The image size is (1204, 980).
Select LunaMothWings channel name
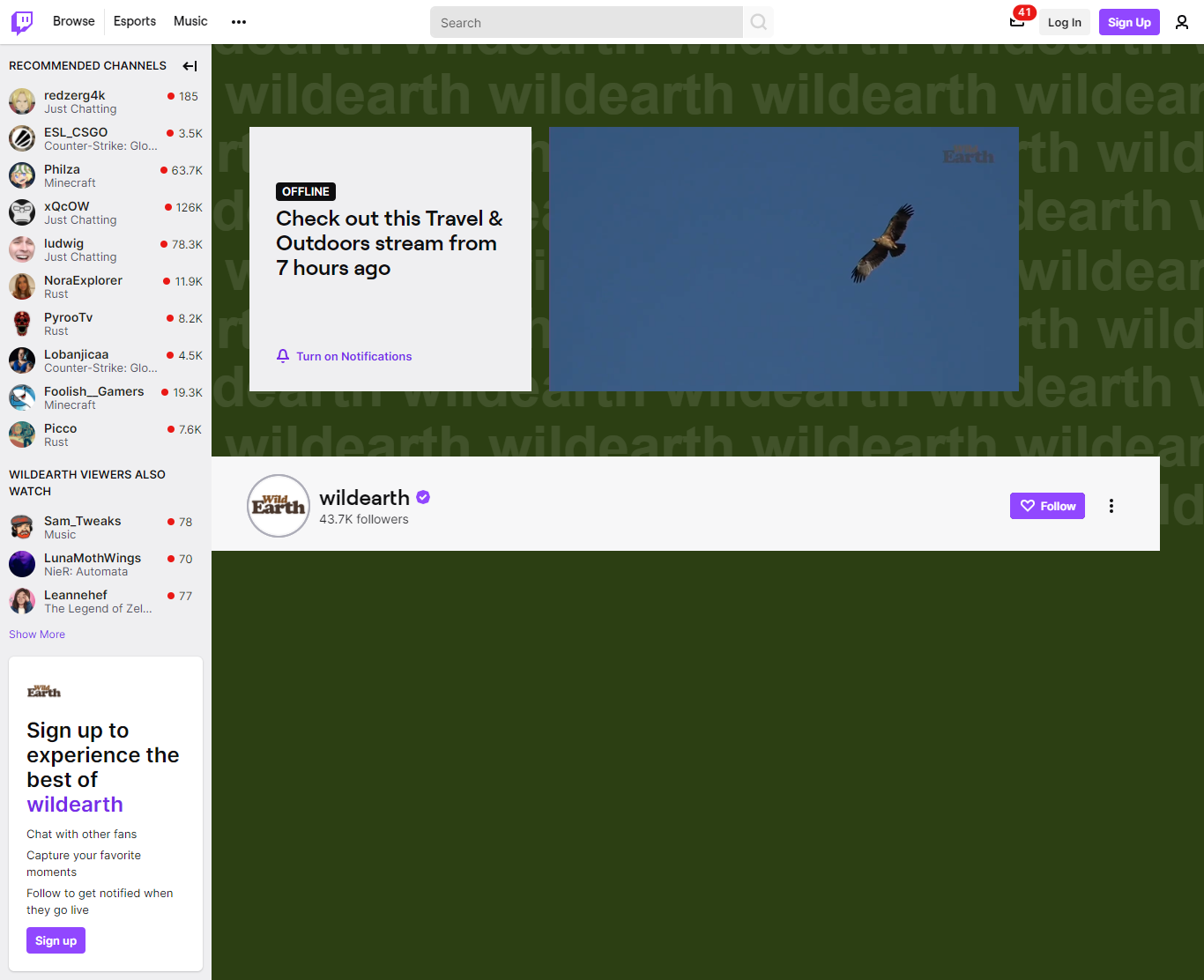93,558
